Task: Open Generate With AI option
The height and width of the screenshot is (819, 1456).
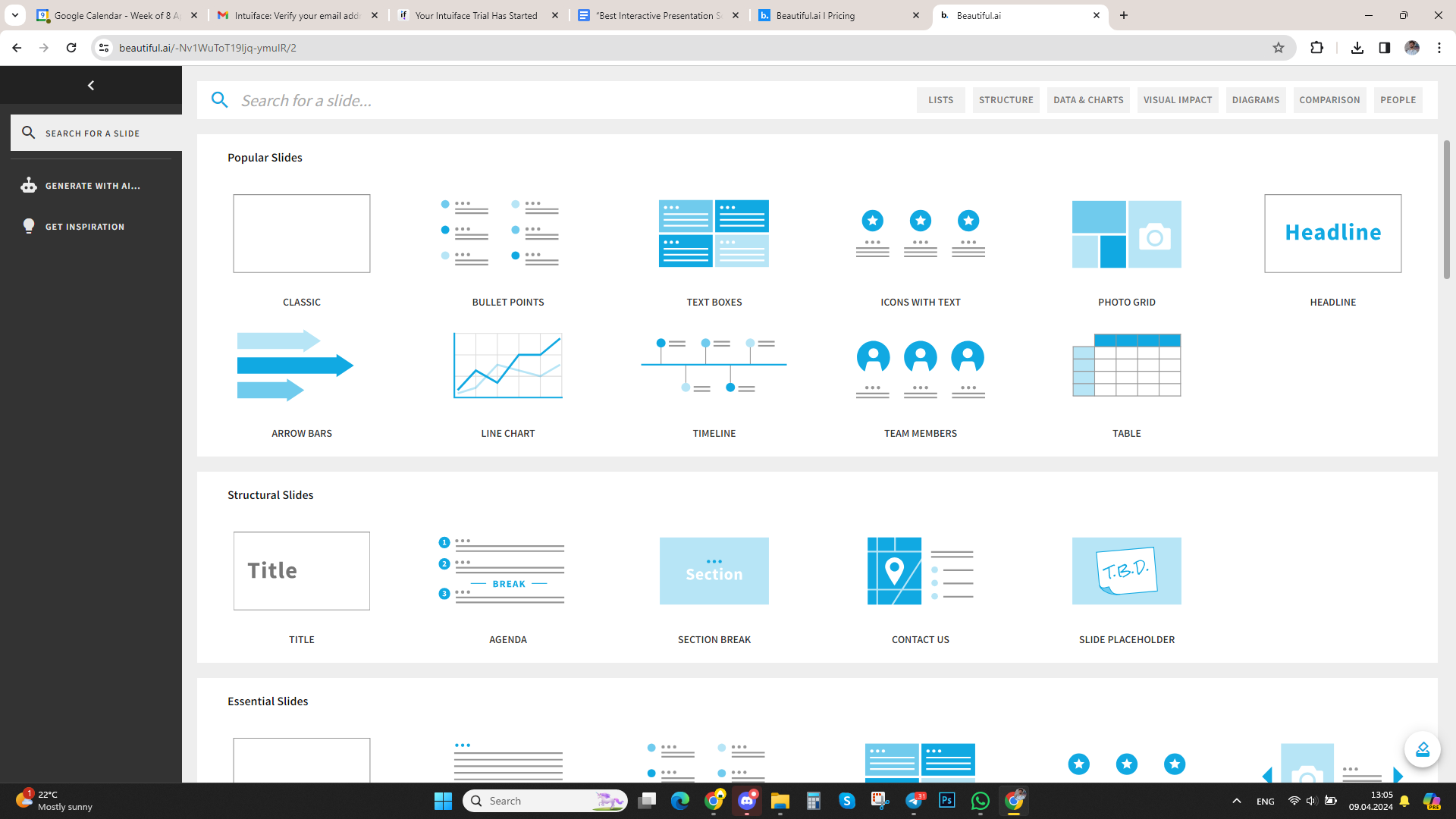Action: [91, 186]
